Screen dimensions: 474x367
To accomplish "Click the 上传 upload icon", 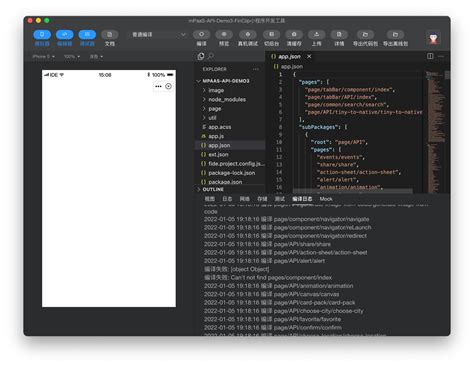I will coord(316,35).
